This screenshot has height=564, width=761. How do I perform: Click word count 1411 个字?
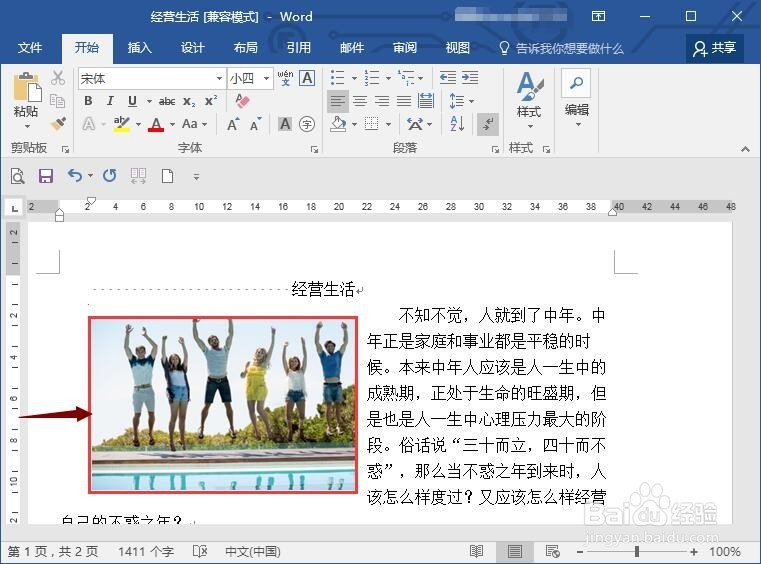(146, 552)
